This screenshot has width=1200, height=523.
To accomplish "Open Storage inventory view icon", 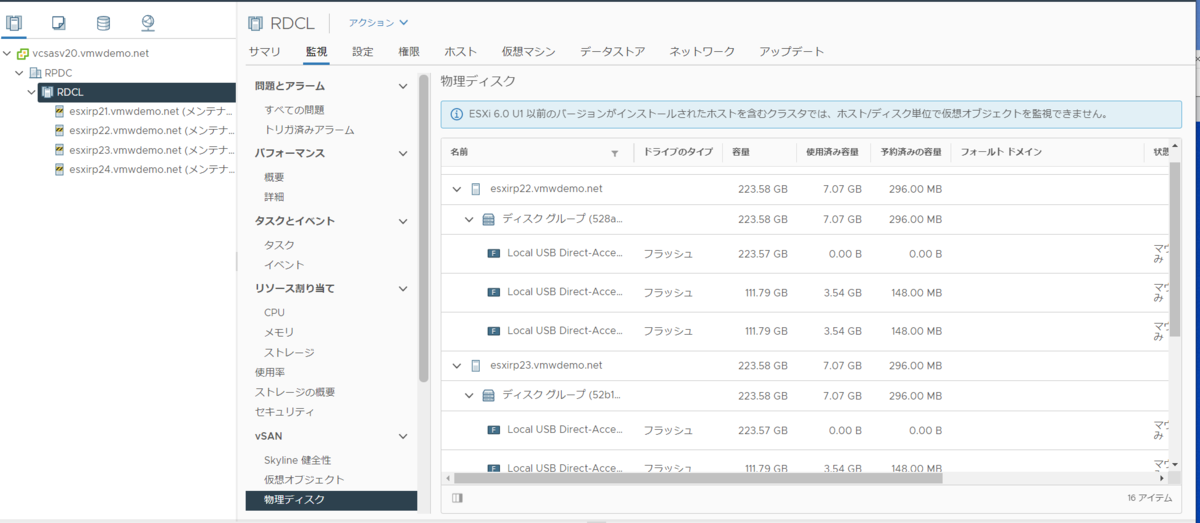I will pos(103,22).
